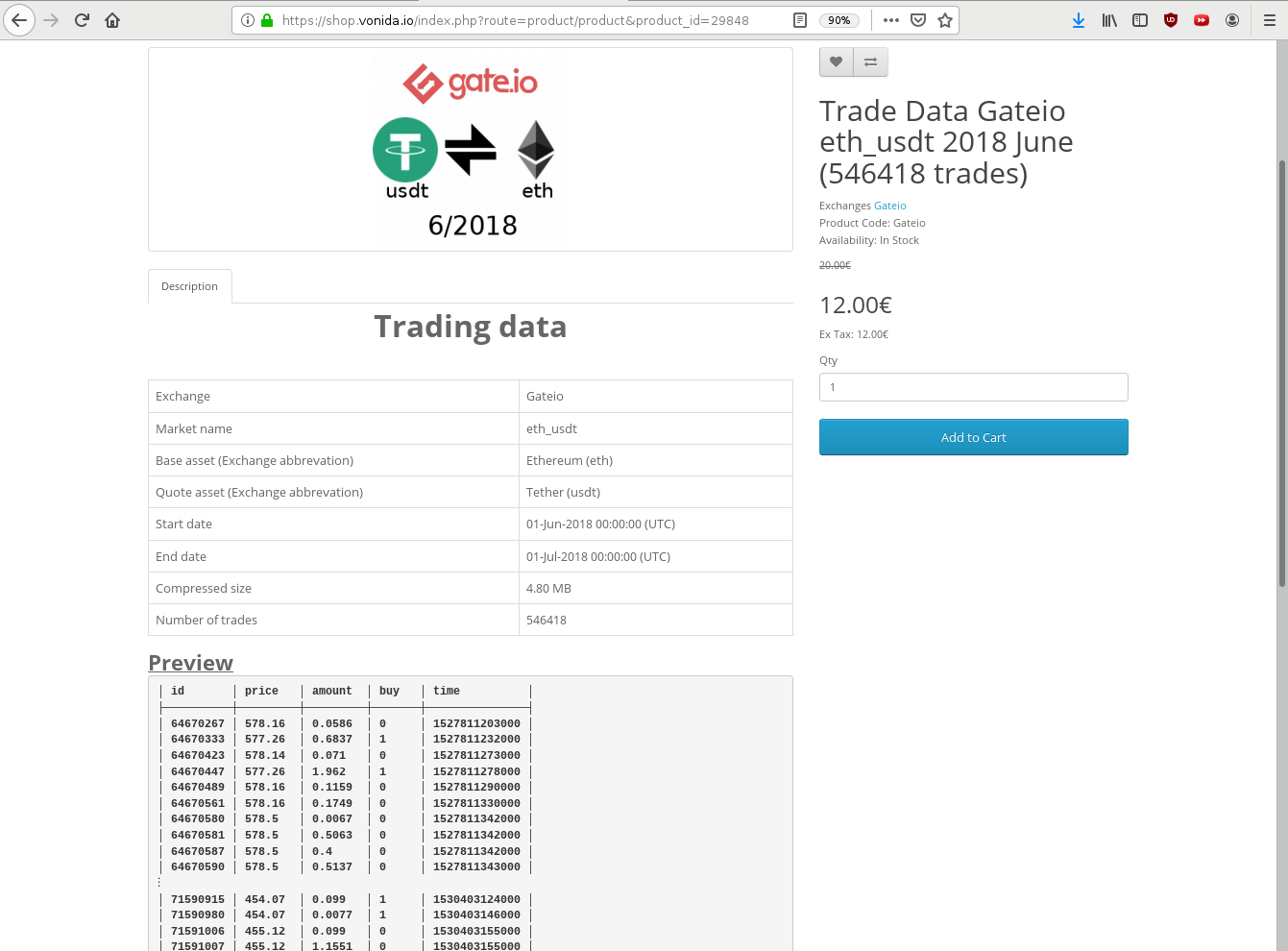Open the downloads arrow panel
This screenshot has height=951, width=1288.
[1079, 20]
